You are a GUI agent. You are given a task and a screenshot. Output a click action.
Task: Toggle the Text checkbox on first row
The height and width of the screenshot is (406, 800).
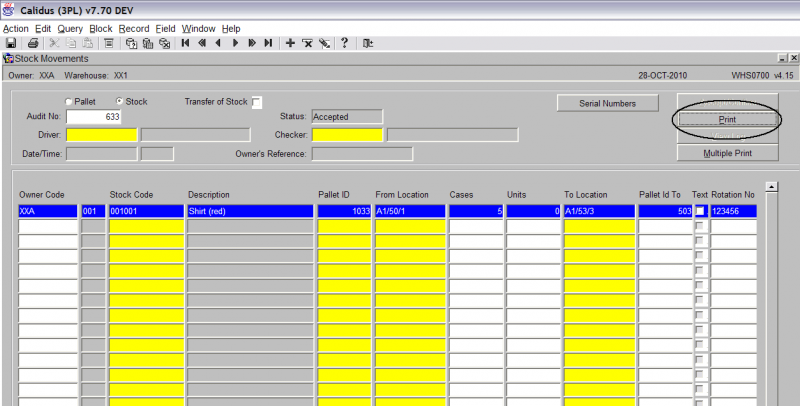point(700,211)
